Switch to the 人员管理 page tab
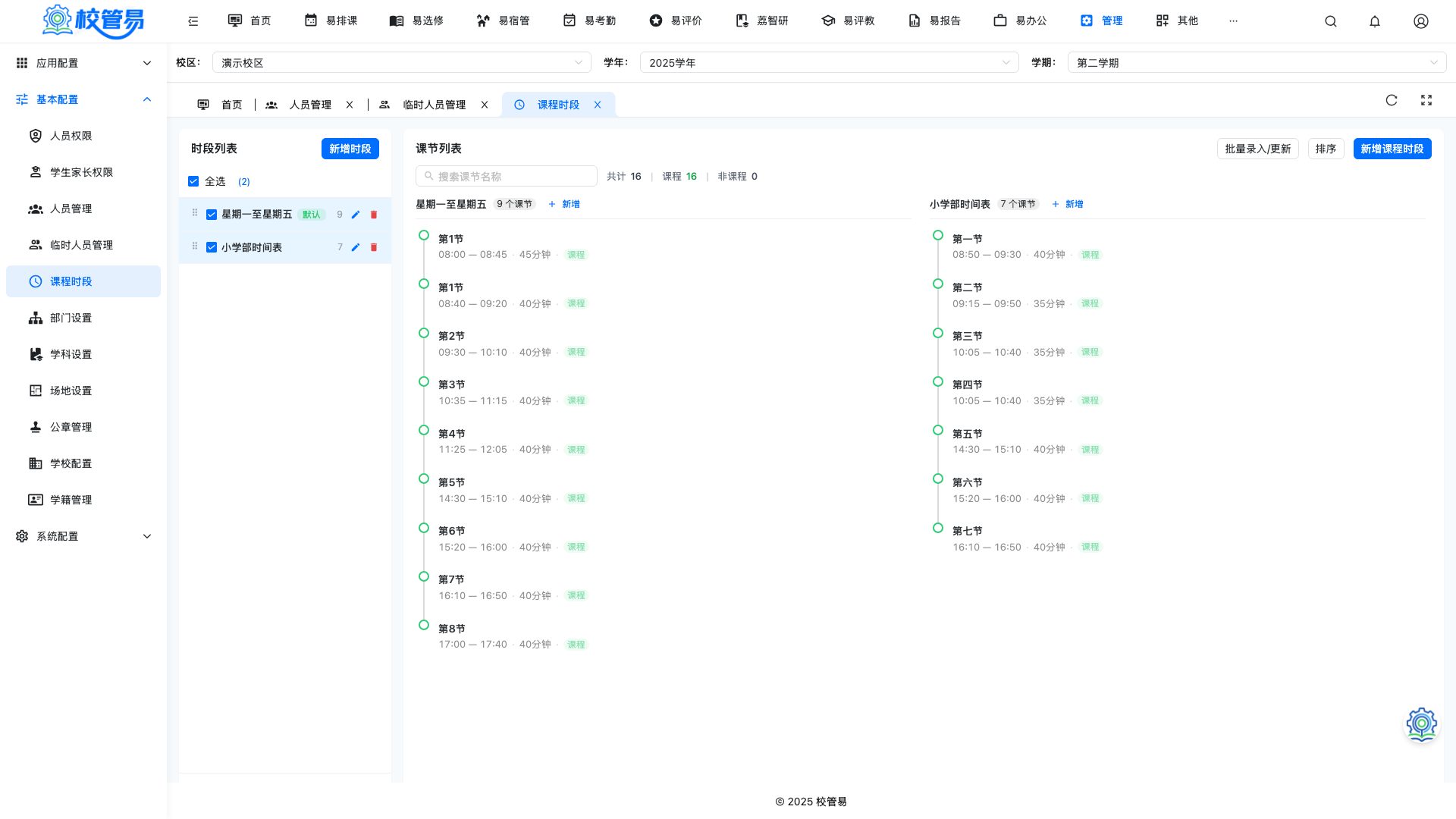 pos(299,105)
